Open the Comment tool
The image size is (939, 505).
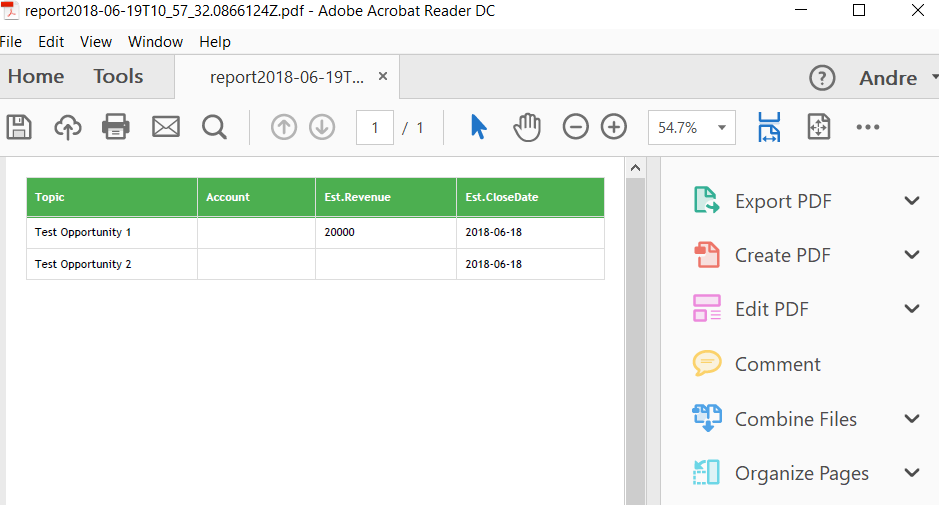tap(777, 364)
